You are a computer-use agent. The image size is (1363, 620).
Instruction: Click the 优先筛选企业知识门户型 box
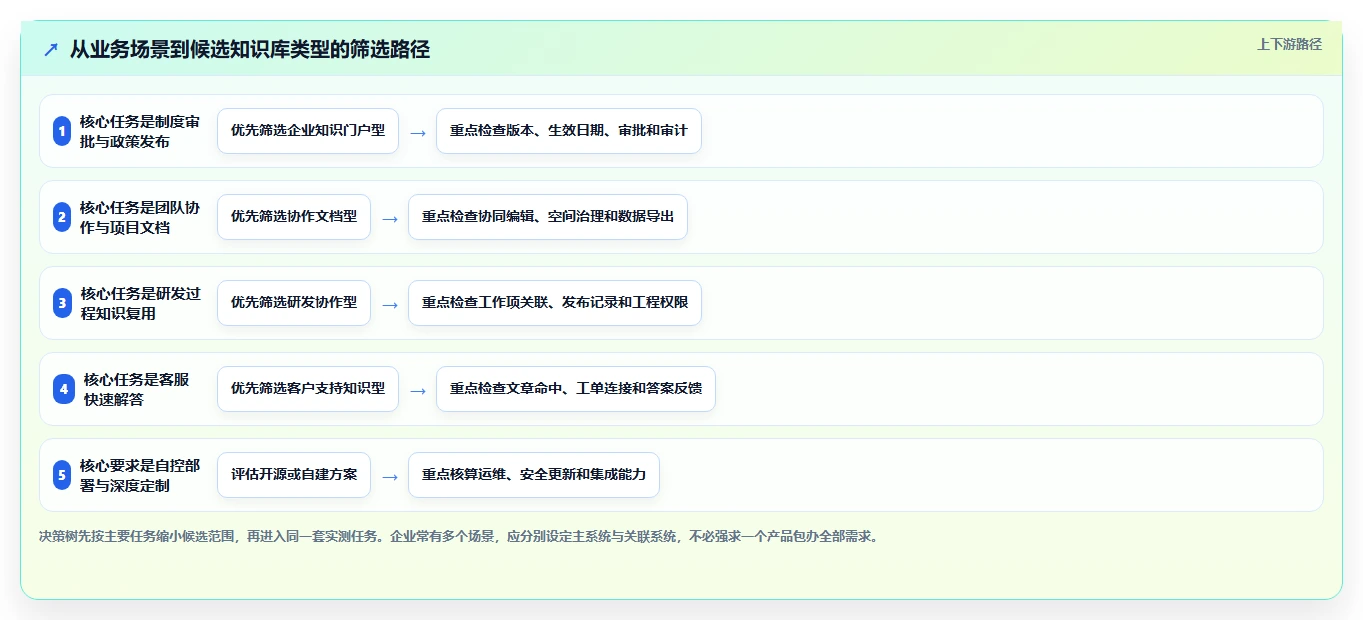(308, 131)
